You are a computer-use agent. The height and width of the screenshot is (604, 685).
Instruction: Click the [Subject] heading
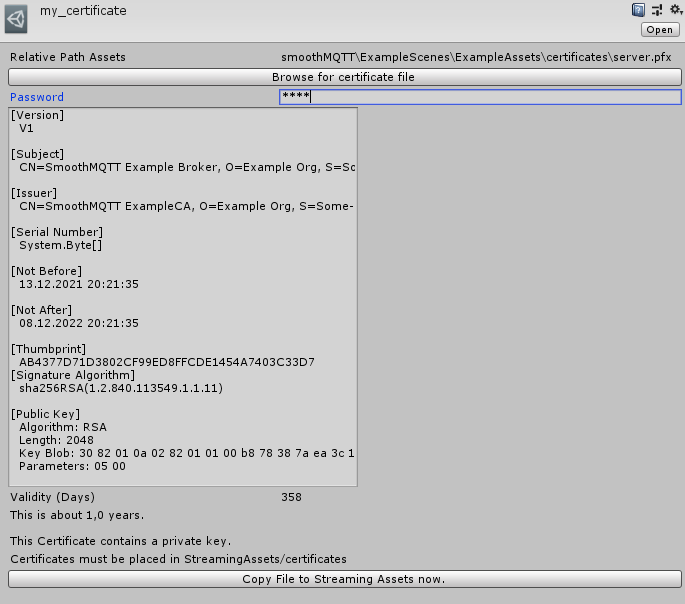click(x=38, y=154)
